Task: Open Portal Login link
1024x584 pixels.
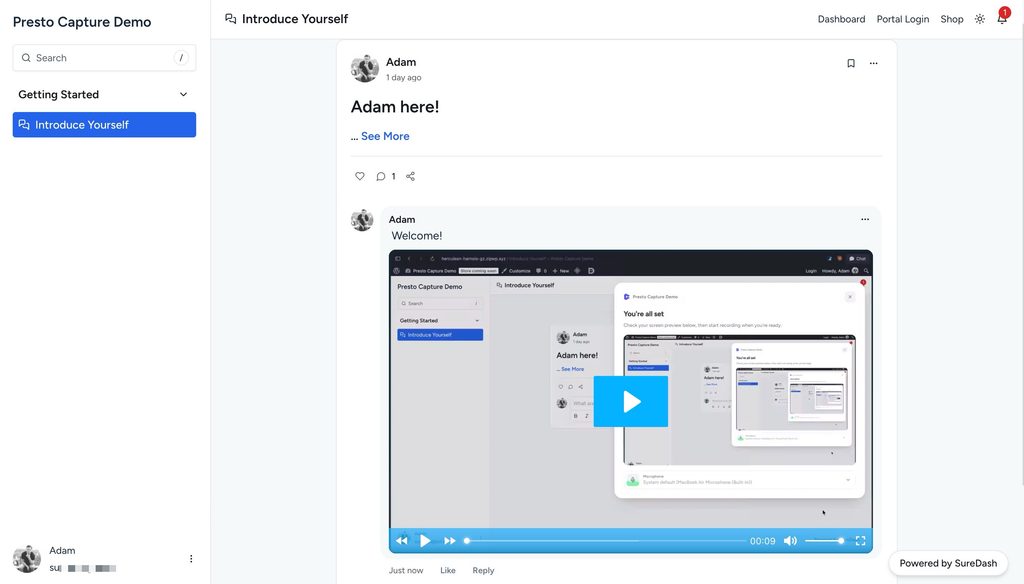Action: [x=903, y=19]
